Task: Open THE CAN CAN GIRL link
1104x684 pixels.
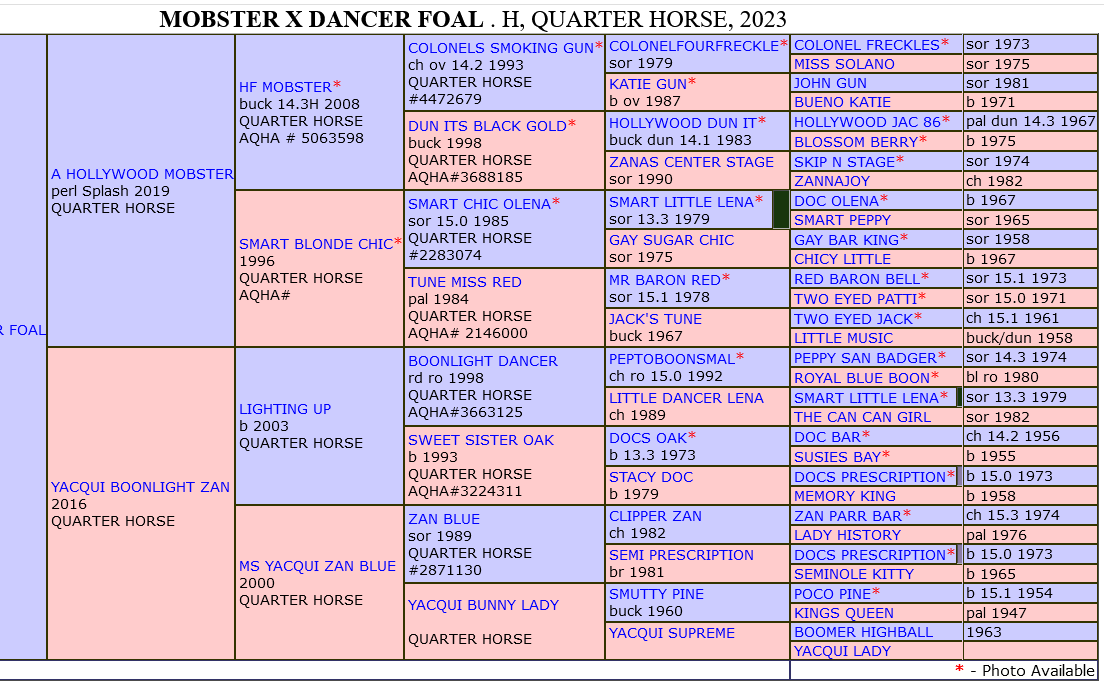Action: [862, 417]
